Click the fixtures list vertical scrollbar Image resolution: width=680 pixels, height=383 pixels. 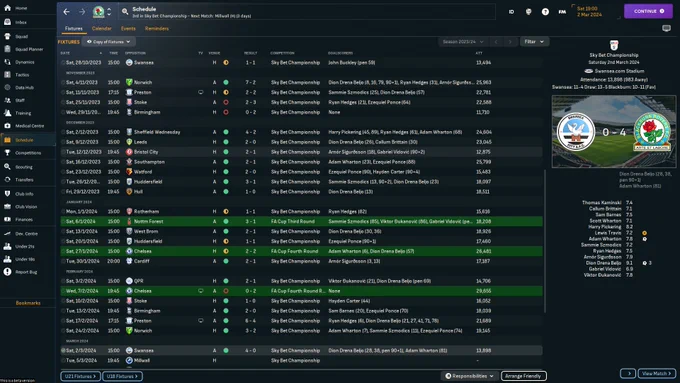pyautogui.click(x=544, y=241)
